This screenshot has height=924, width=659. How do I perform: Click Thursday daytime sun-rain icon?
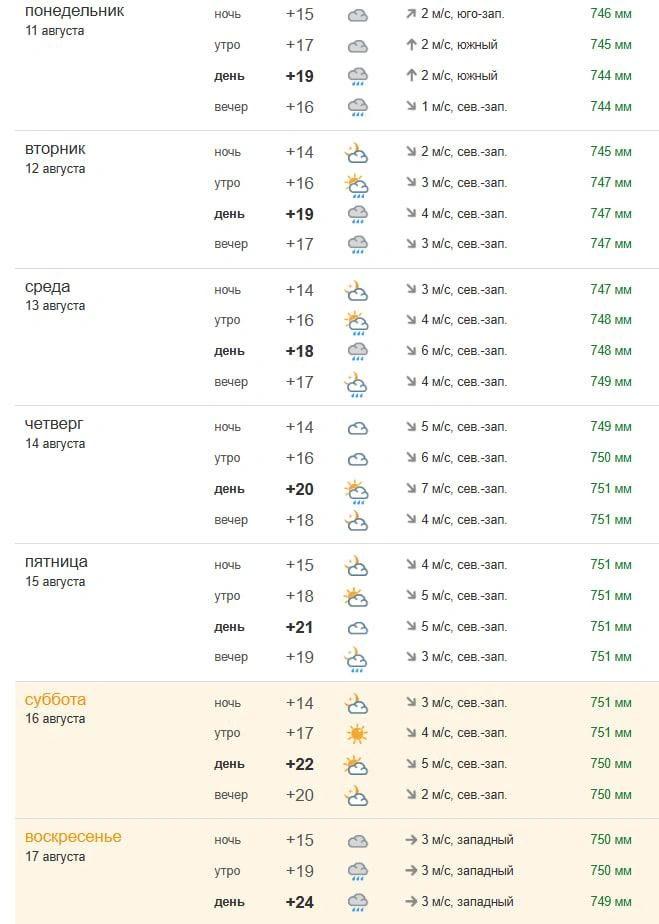357,490
